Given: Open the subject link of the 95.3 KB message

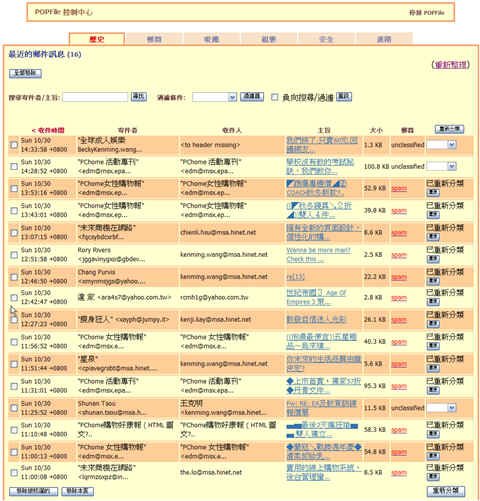Looking at the screenshot, I should click(x=323, y=386).
